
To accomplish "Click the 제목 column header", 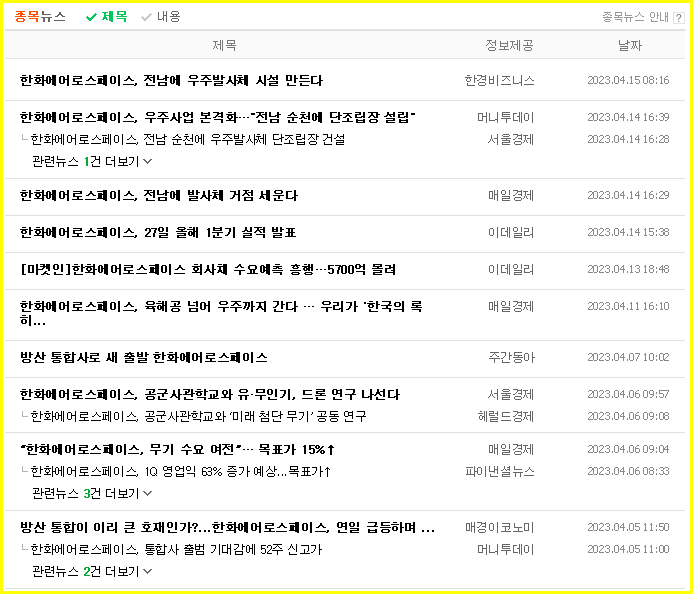I will click(x=224, y=45).
